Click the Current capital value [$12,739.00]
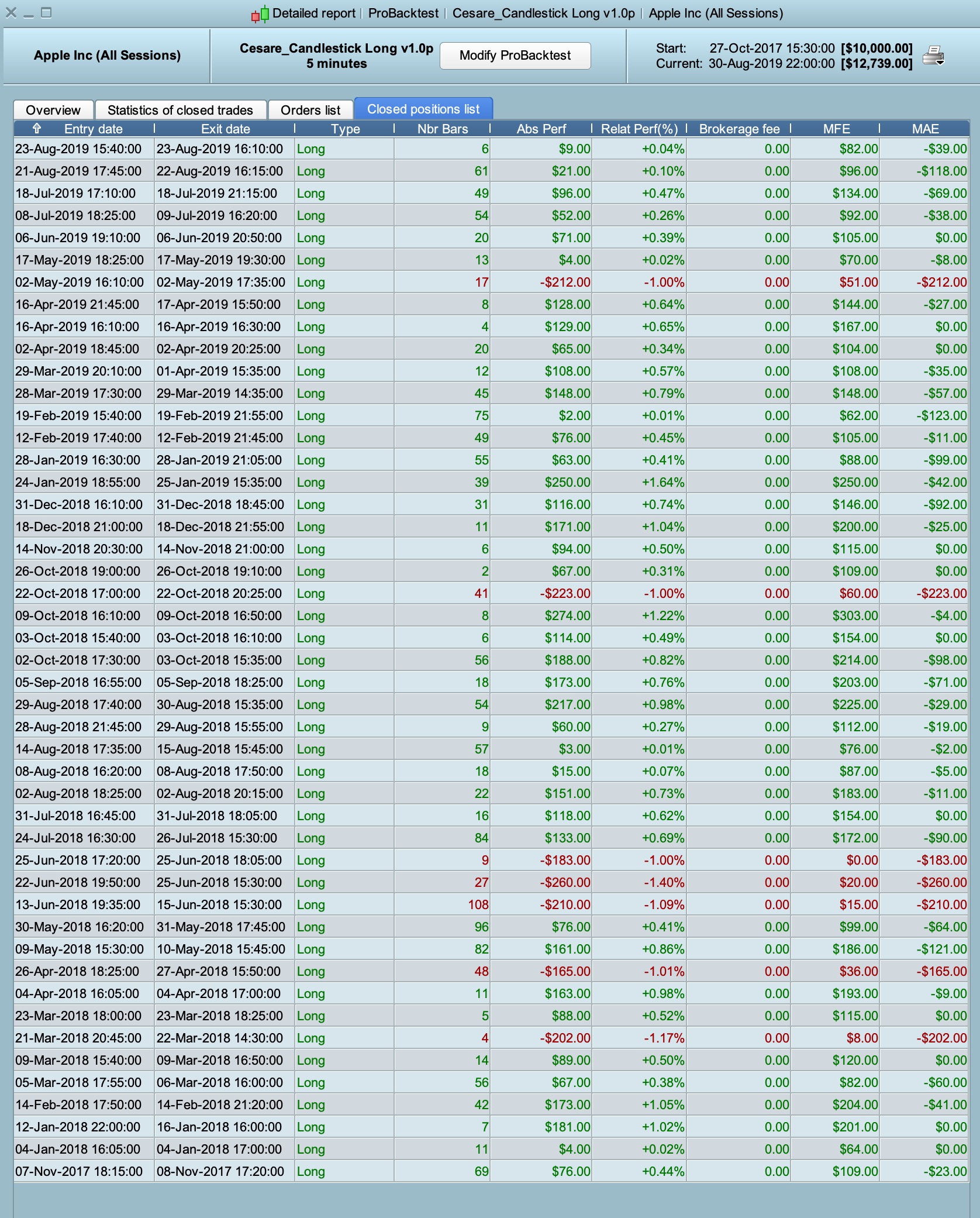The width and height of the screenshot is (980, 1218). [877, 64]
